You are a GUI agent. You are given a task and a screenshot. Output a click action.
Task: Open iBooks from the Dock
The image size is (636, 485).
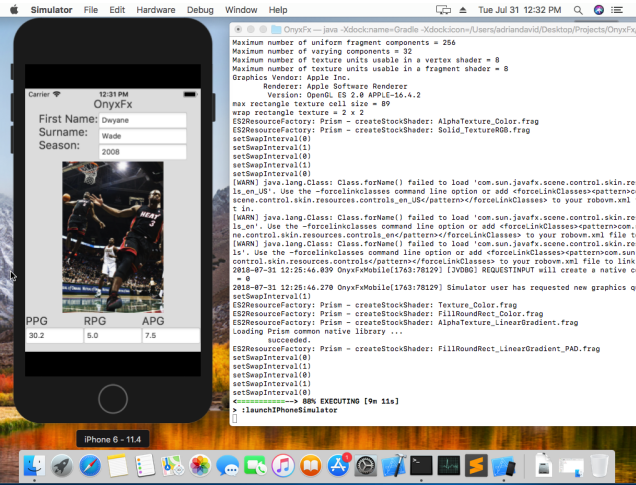point(310,466)
